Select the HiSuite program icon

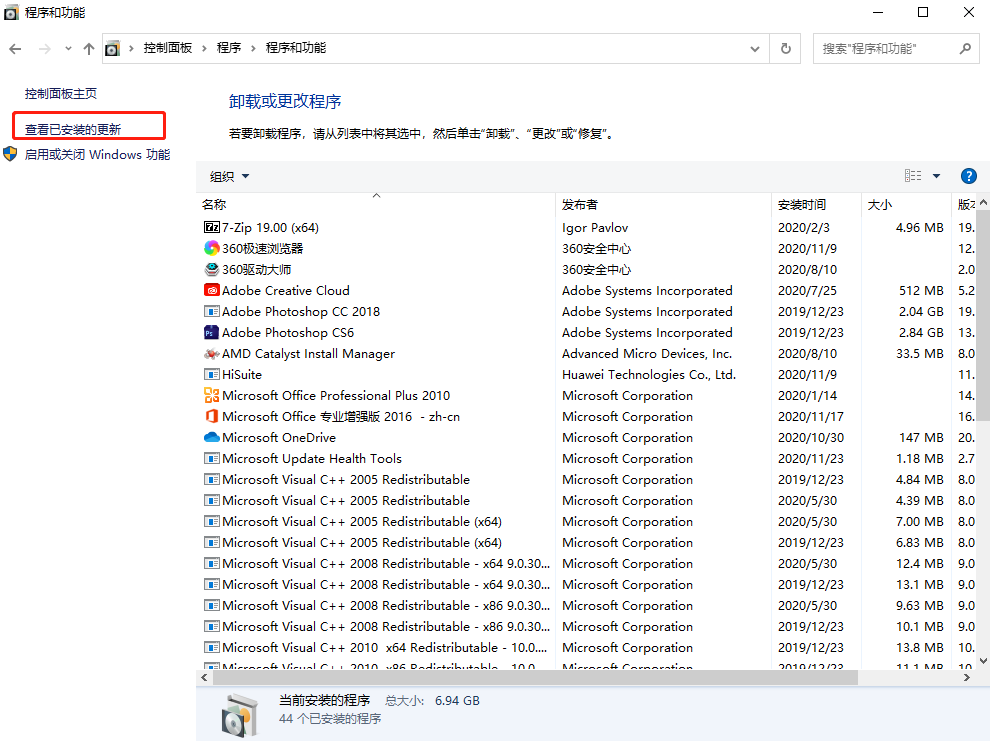(x=211, y=374)
